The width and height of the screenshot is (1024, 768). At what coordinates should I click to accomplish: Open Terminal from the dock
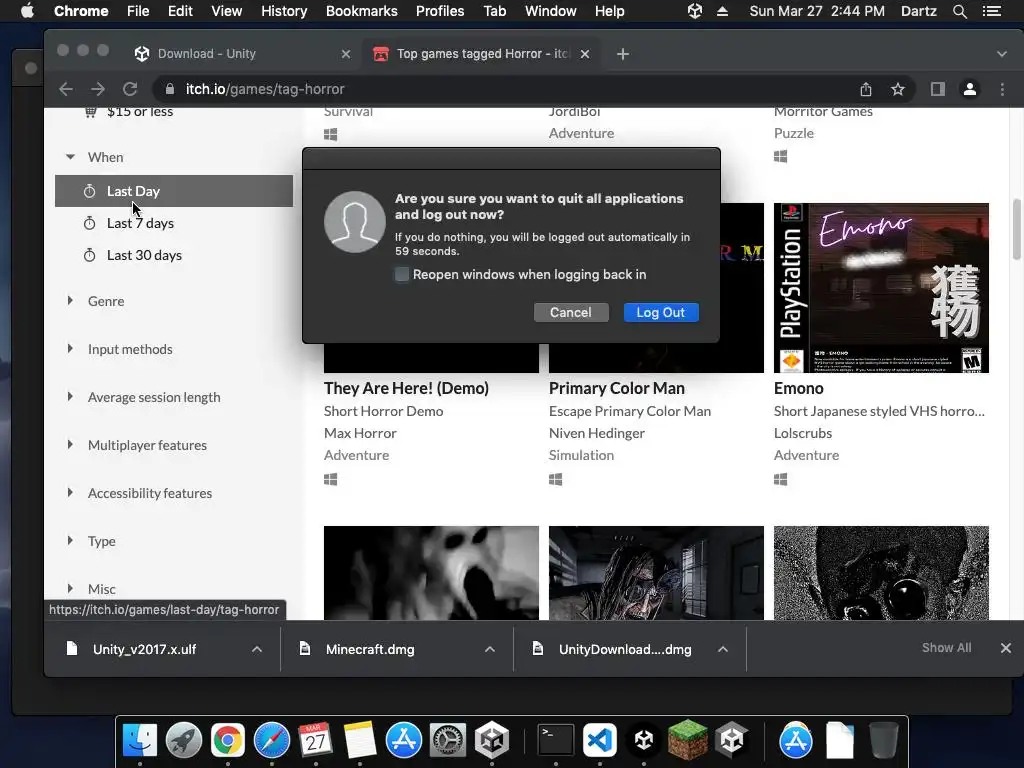click(556, 740)
